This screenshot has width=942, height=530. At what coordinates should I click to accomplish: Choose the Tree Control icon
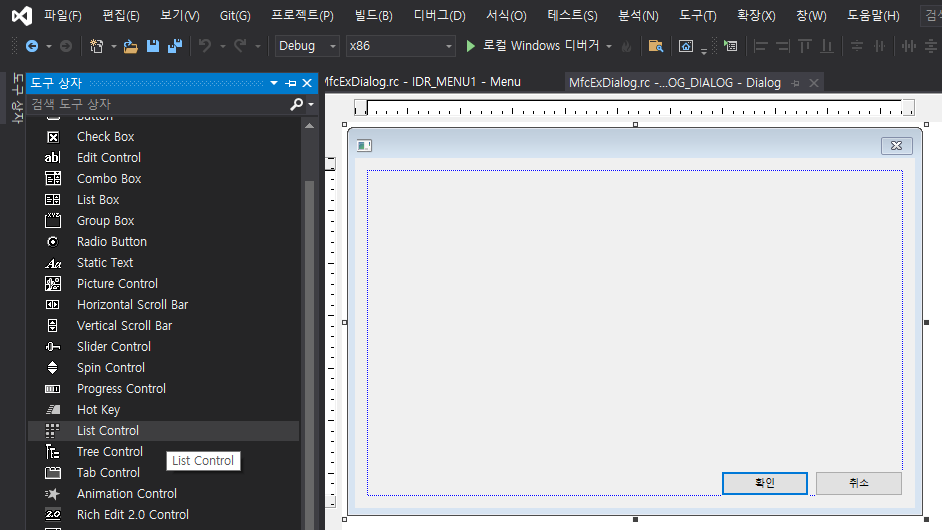pos(53,451)
